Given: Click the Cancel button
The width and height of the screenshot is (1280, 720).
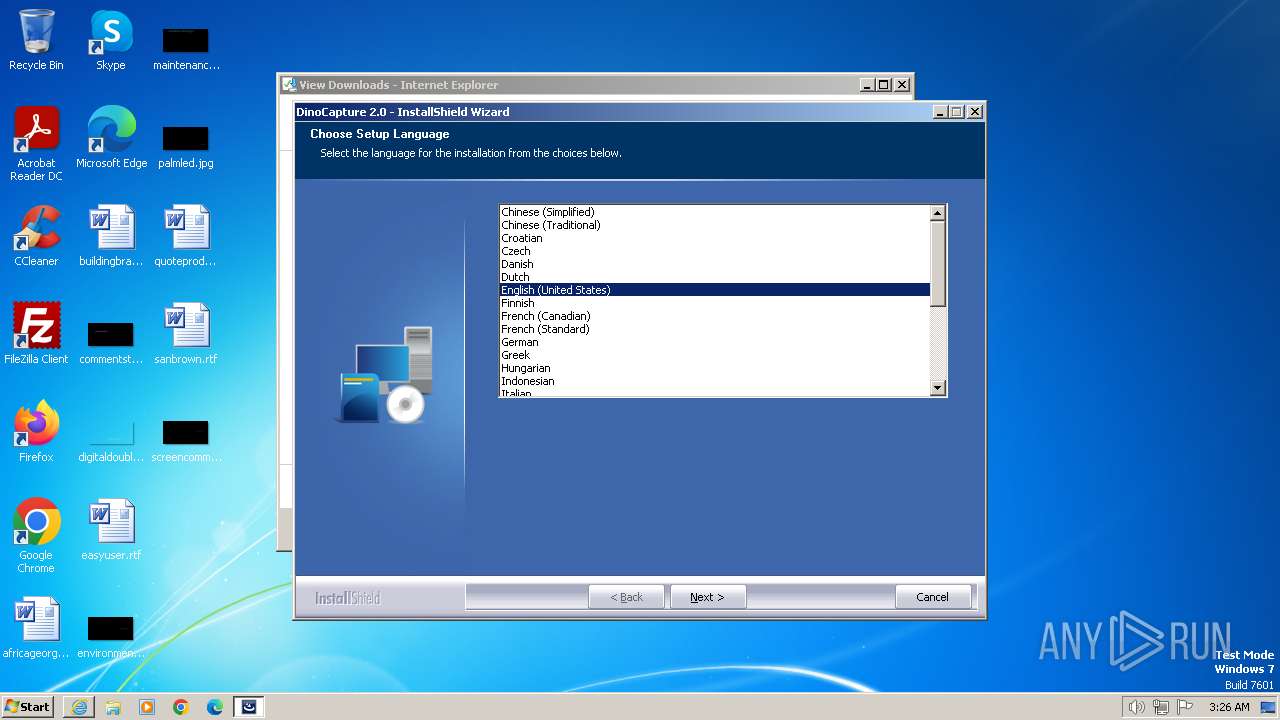Looking at the screenshot, I should [933, 597].
